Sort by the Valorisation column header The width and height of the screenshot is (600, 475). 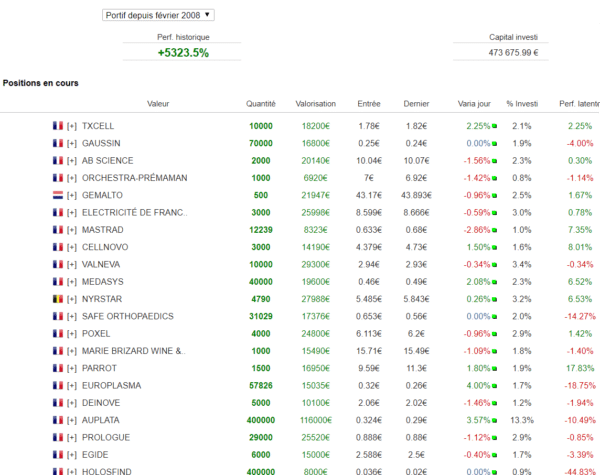click(x=316, y=104)
